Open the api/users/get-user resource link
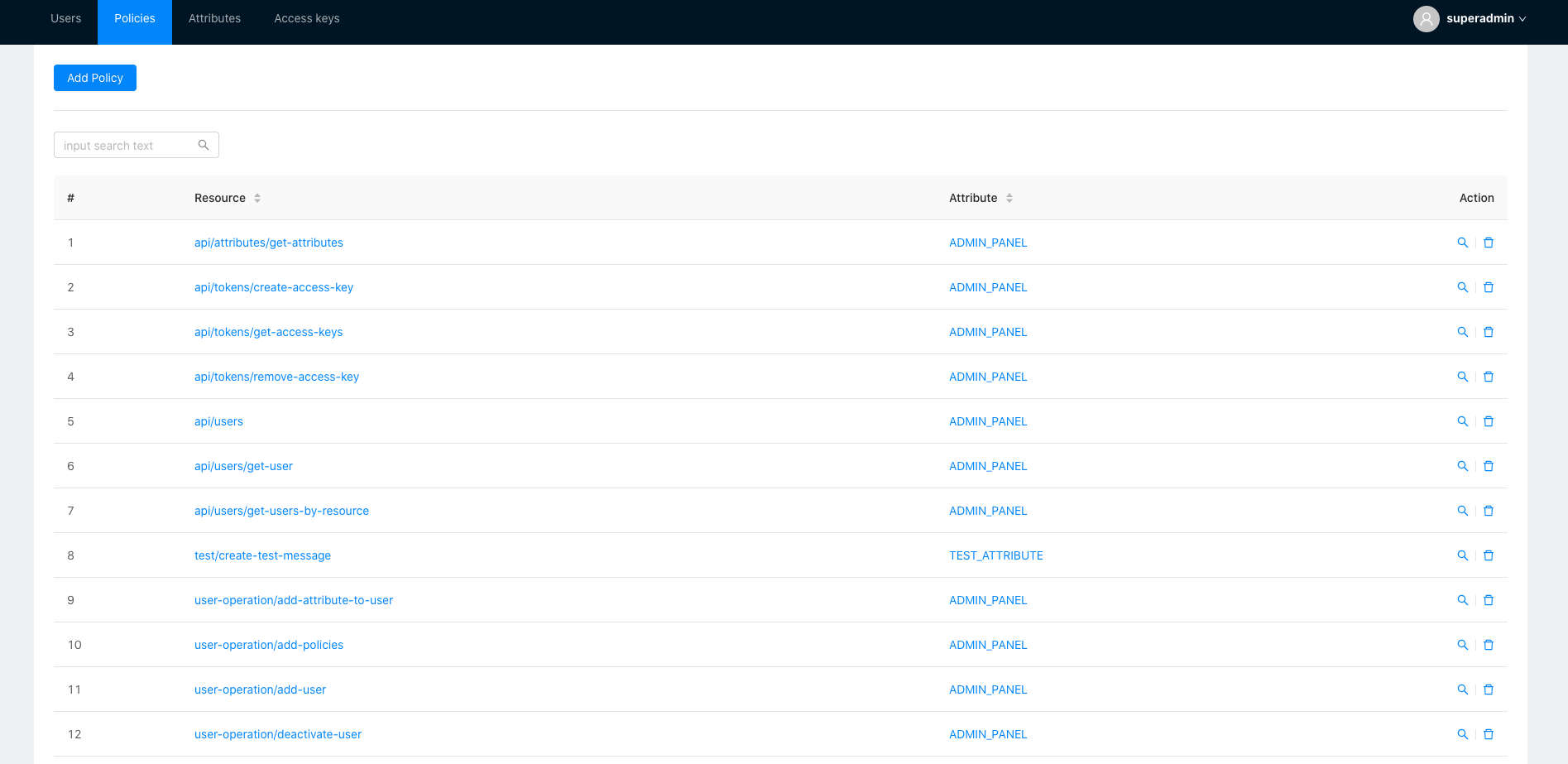Viewport: 1568px width, 764px height. tap(244, 466)
